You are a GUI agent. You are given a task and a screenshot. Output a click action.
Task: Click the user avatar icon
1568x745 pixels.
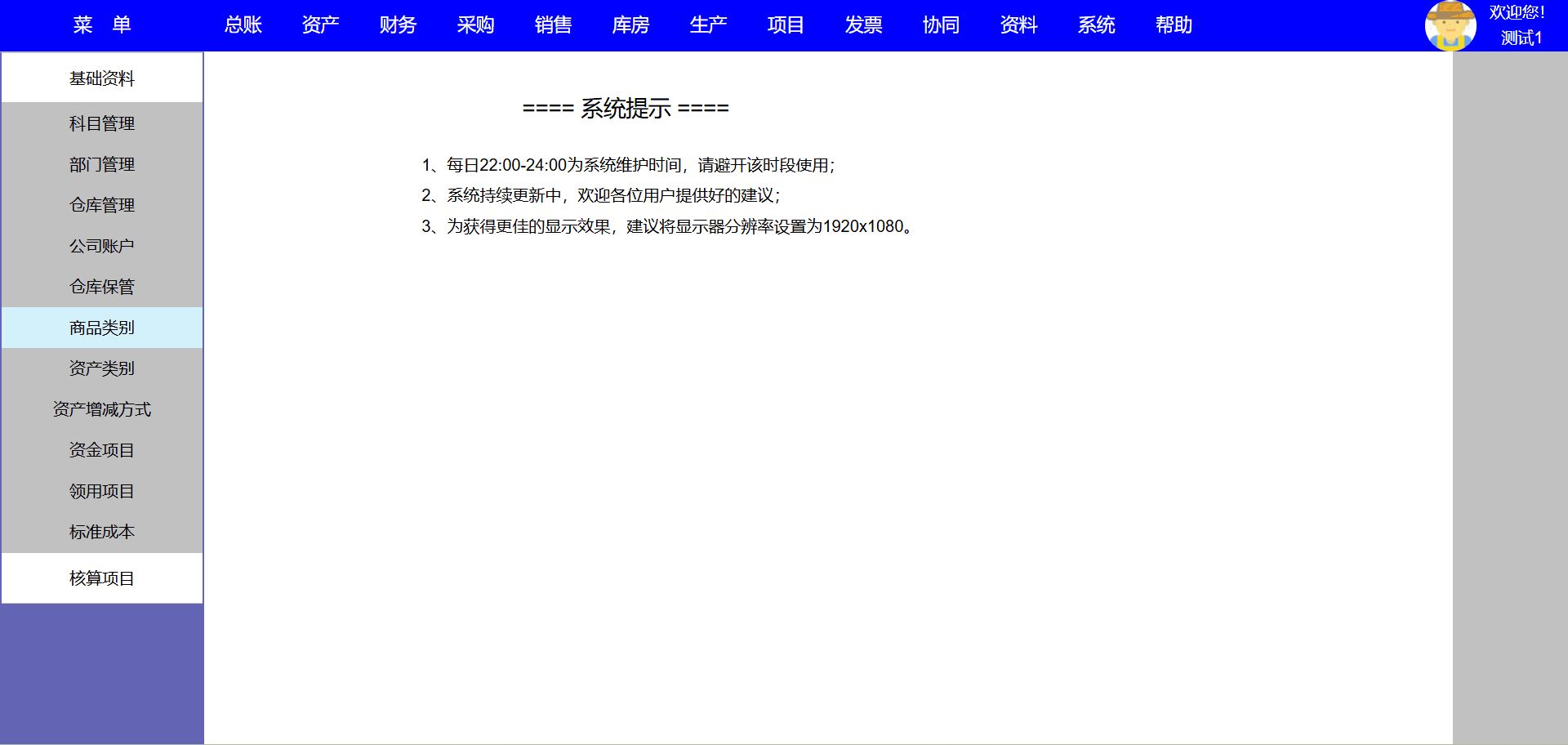coord(1450,25)
